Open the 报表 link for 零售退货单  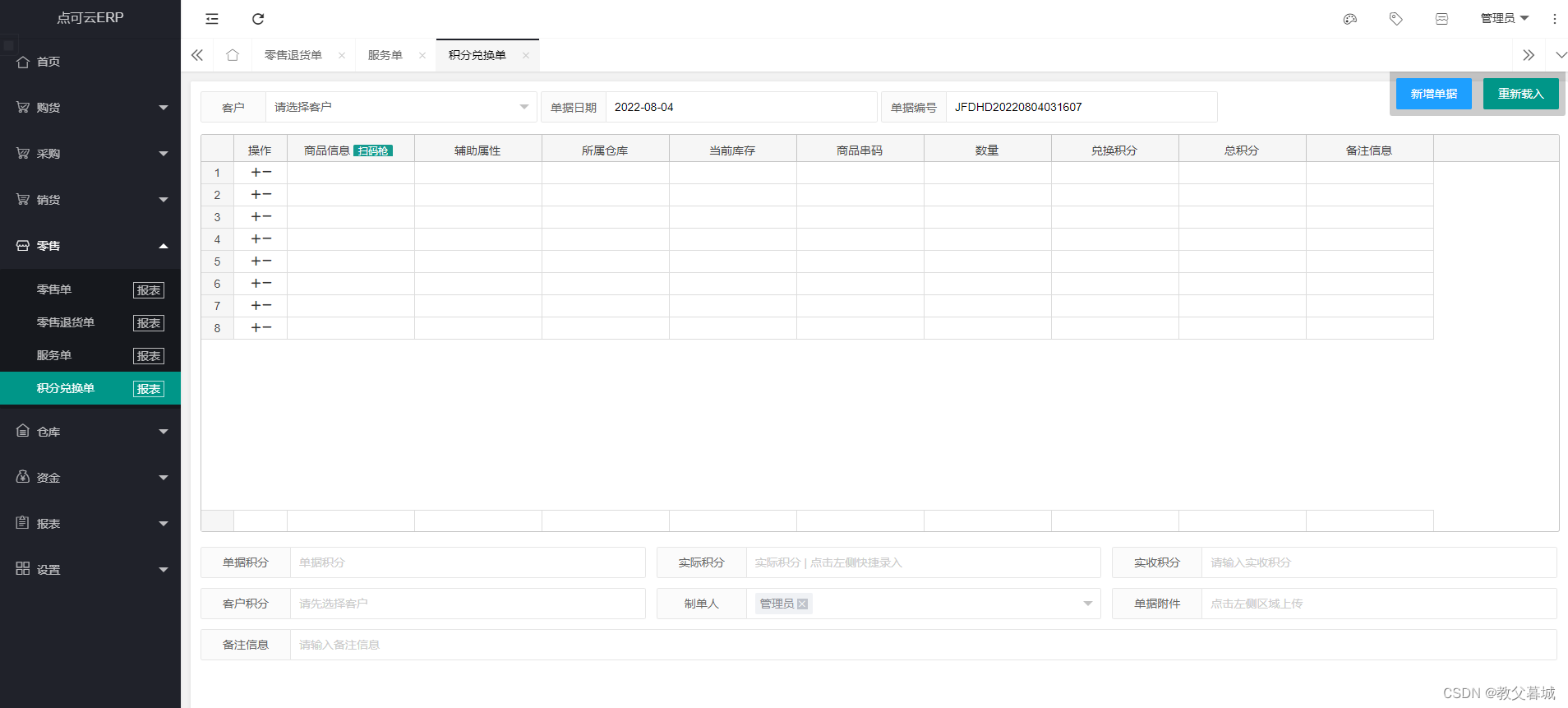click(x=149, y=323)
